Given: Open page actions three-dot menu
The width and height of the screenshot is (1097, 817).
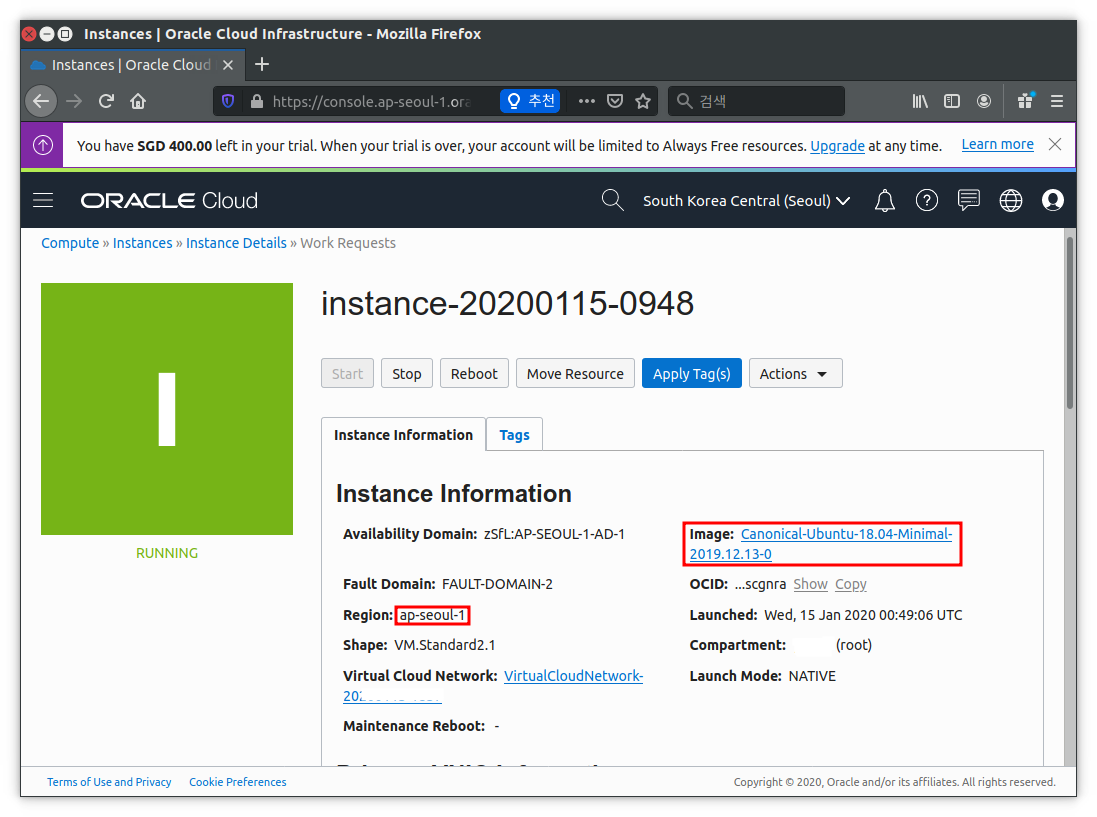Looking at the screenshot, I should point(587,101).
